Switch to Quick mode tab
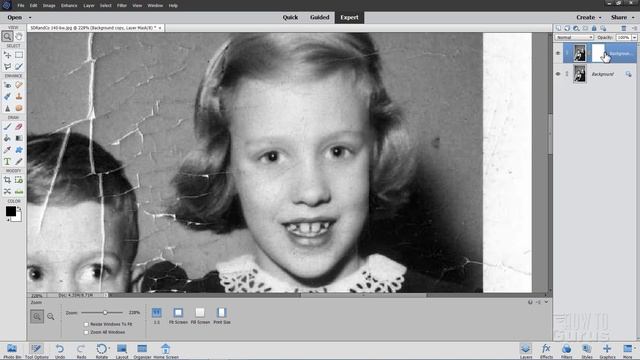 [290, 18]
